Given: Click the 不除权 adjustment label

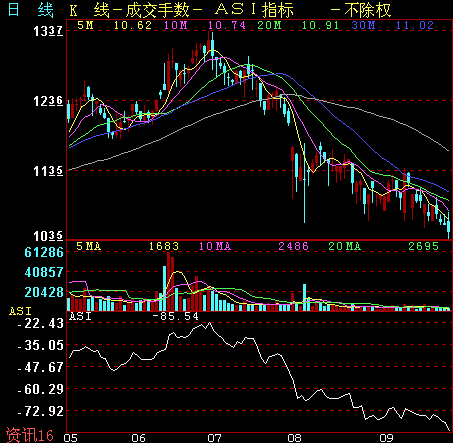Looking at the screenshot, I should (367, 10).
